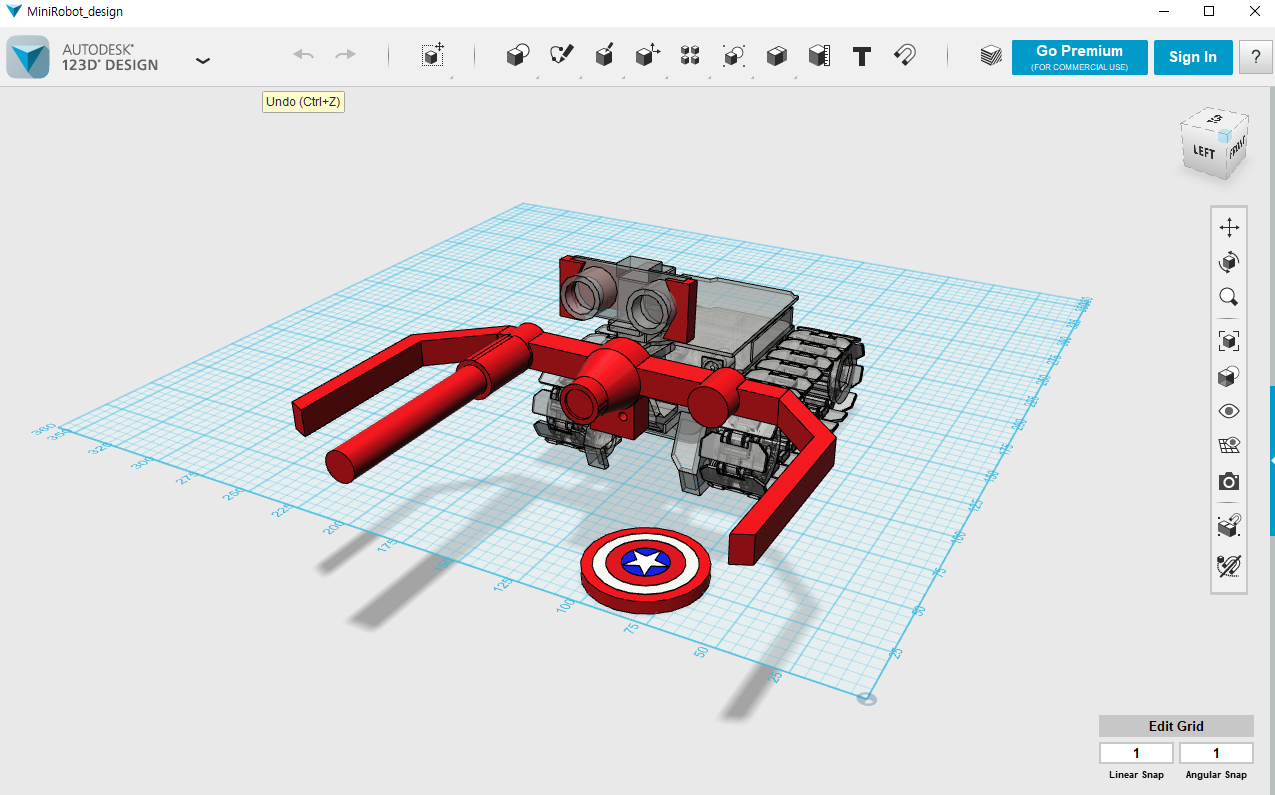Activate the Orbit navigation tool
The image size is (1275, 795).
tap(1229, 262)
